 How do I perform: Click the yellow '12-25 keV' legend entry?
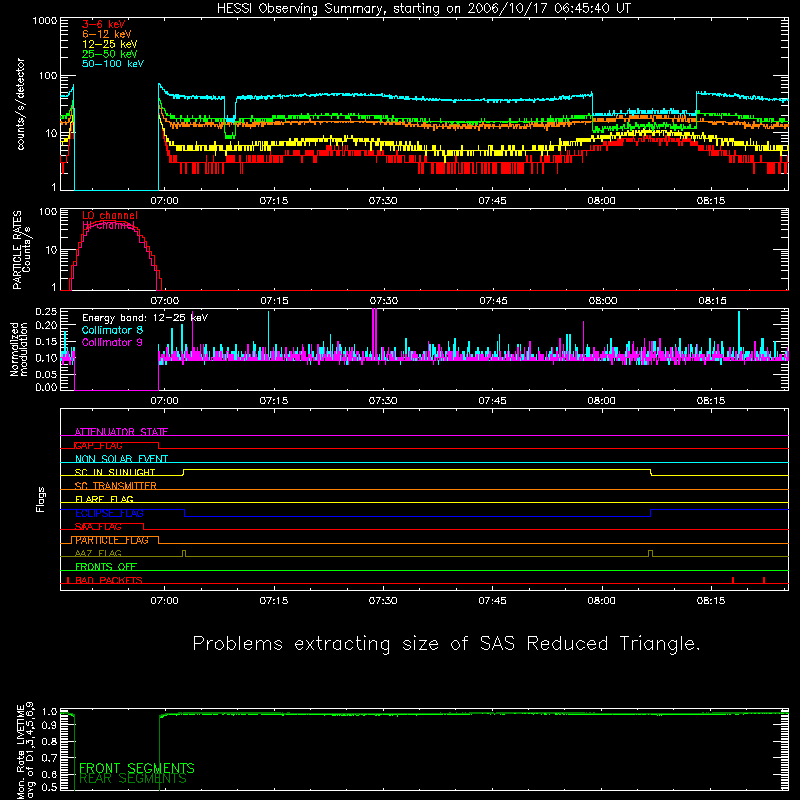(110, 44)
